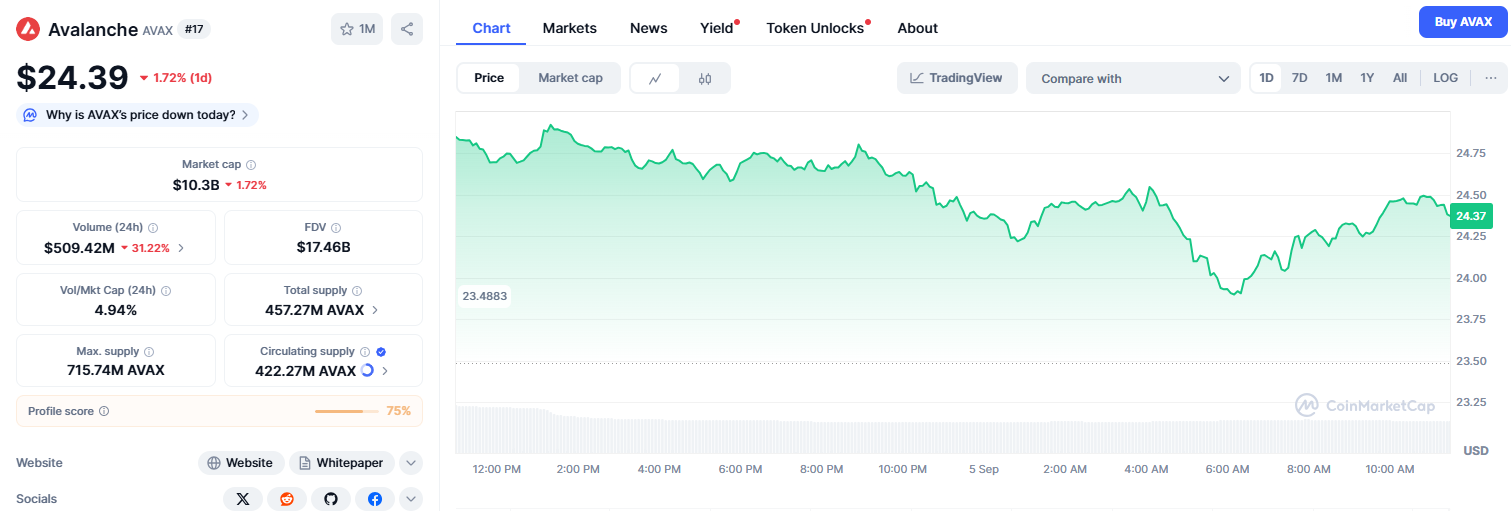Expand Circulating supply details chevron

coord(385,371)
